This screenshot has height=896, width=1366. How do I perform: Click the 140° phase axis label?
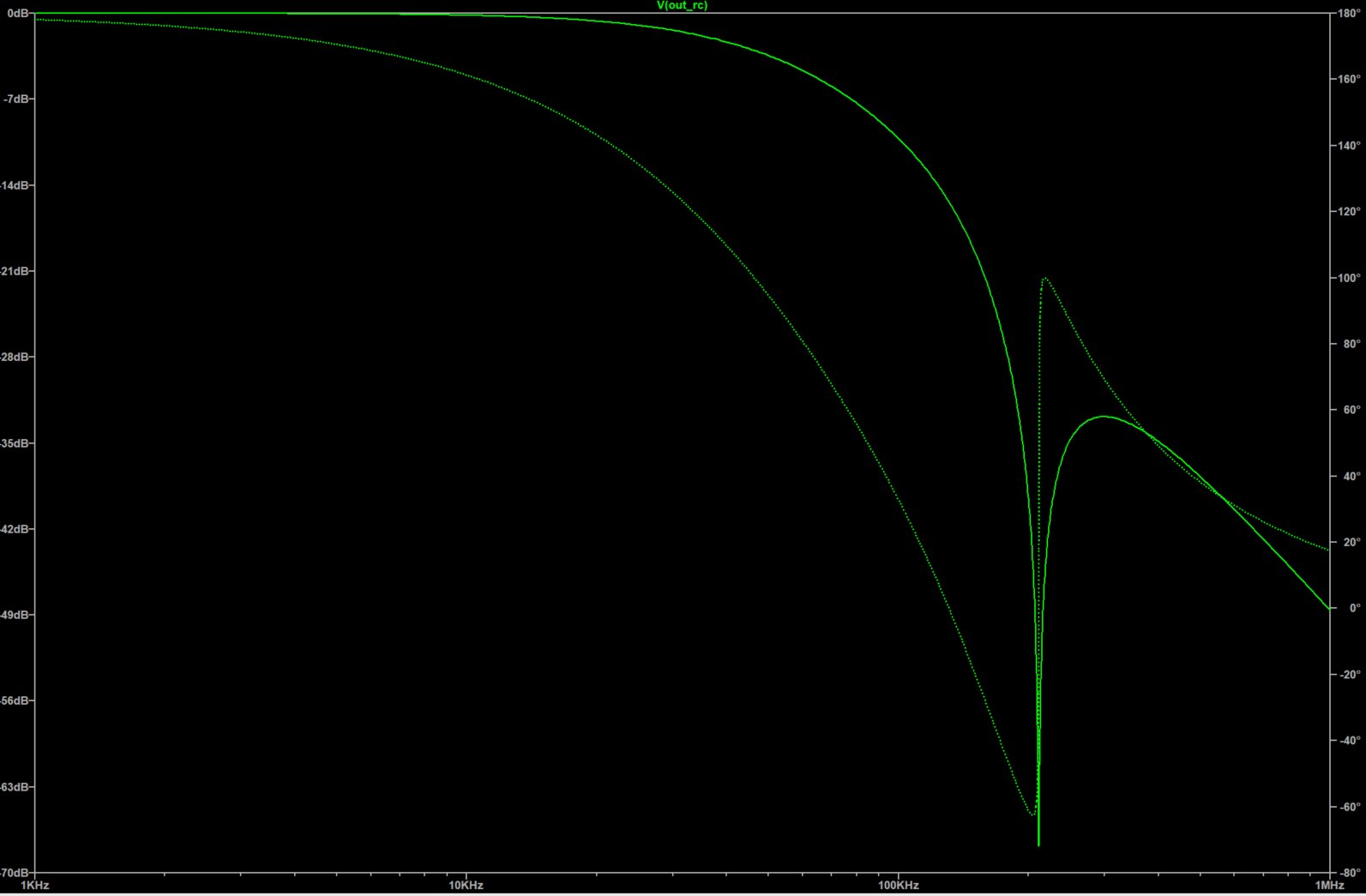pos(1349,146)
